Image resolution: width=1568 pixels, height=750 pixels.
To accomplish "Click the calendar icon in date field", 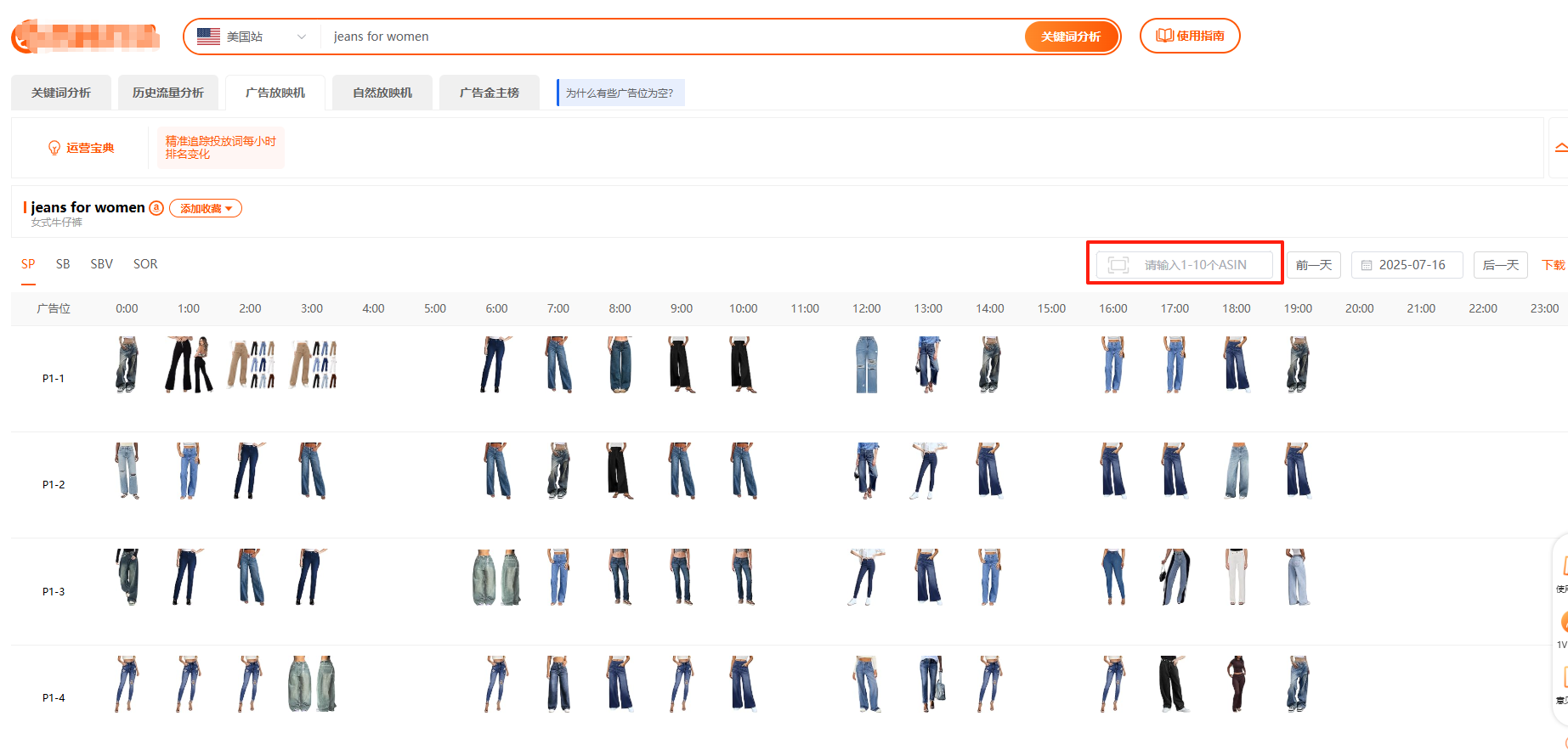I will coord(1367,265).
